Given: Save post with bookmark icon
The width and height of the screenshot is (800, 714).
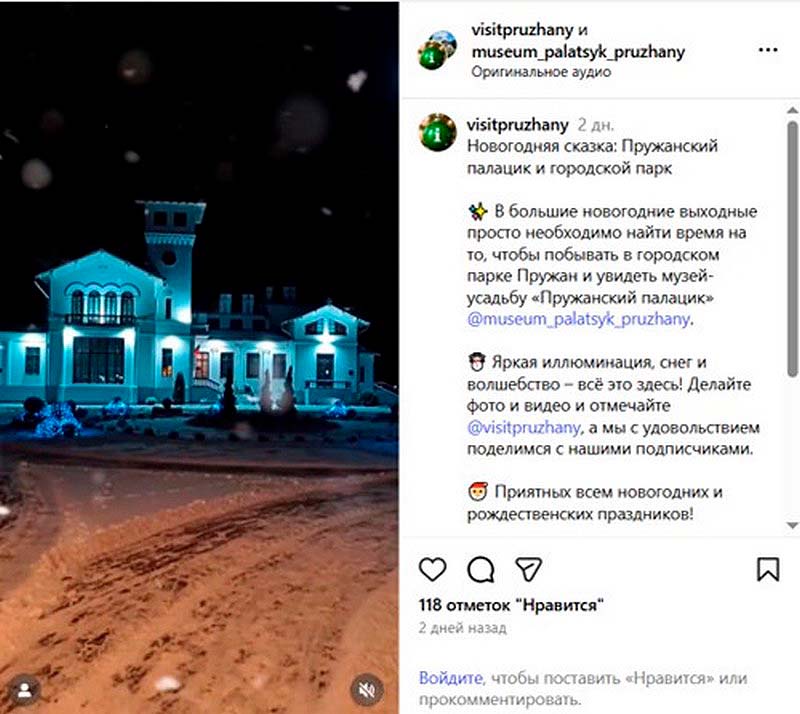Looking at the screenshot, I should [768, 569].
